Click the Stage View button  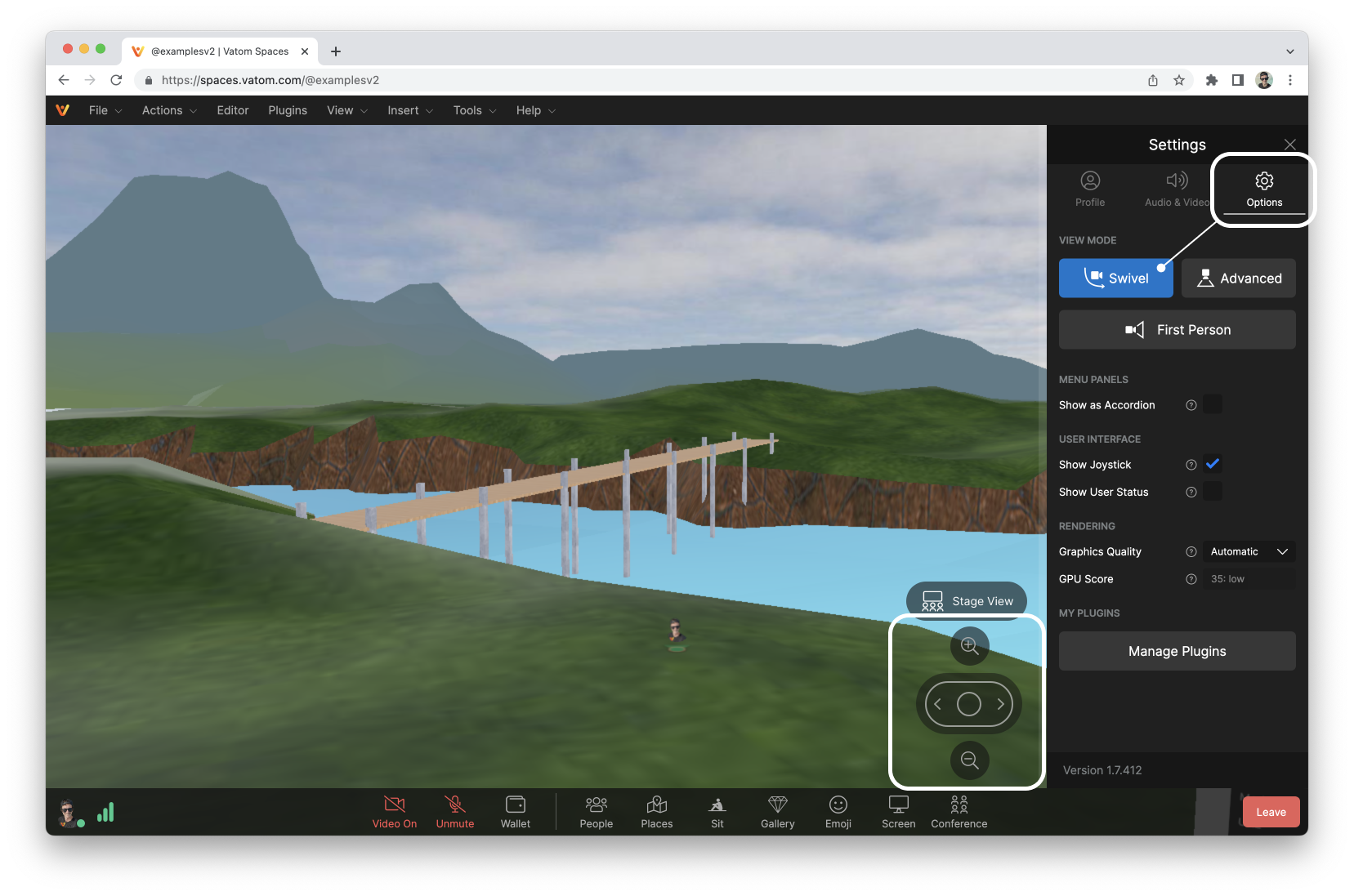(x=967, y=601)
